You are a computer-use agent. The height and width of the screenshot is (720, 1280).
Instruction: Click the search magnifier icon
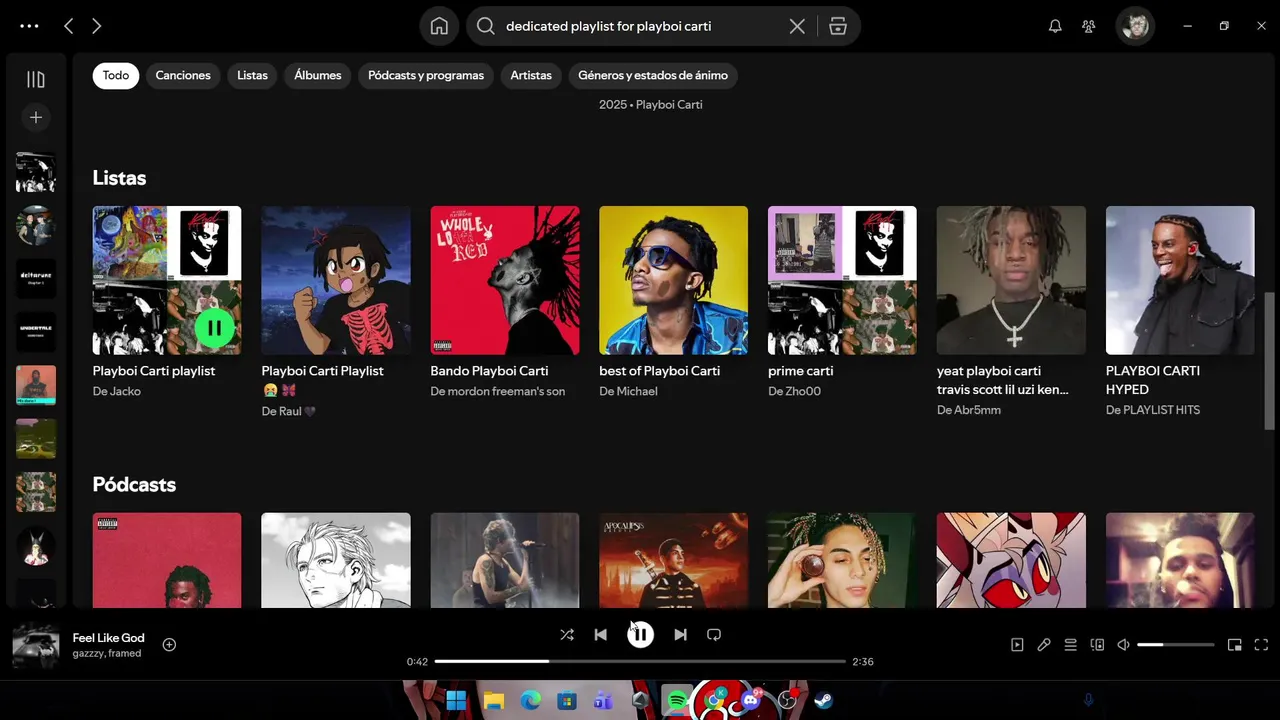(x=486, y=26)
